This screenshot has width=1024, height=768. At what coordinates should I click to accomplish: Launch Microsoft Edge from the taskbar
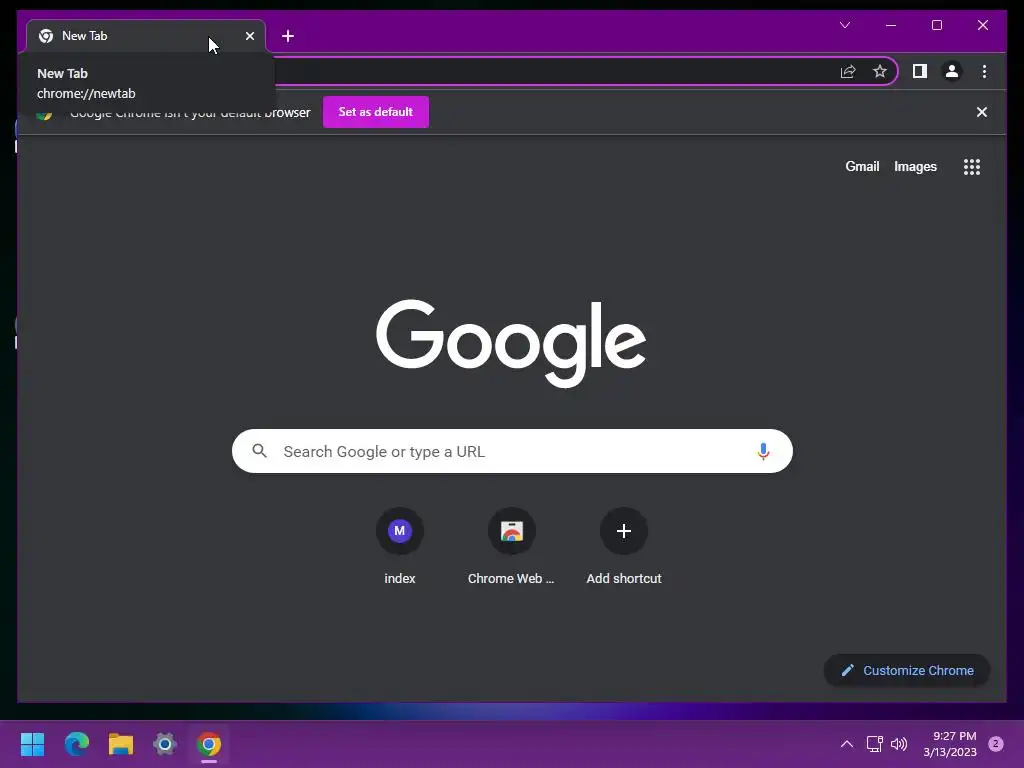(77, 744)
